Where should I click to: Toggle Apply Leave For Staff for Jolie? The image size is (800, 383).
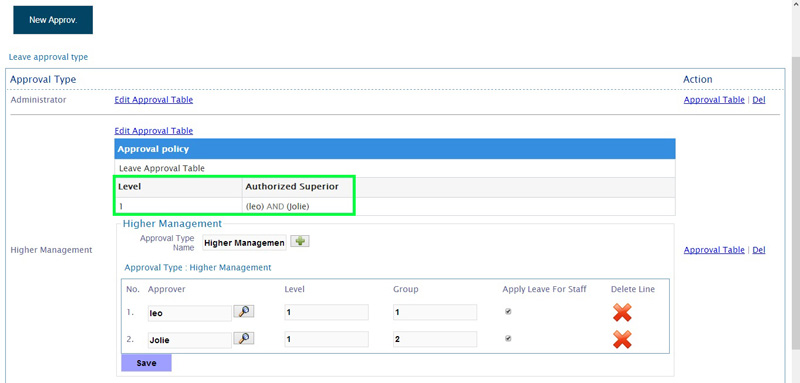[x=508, y=338]
